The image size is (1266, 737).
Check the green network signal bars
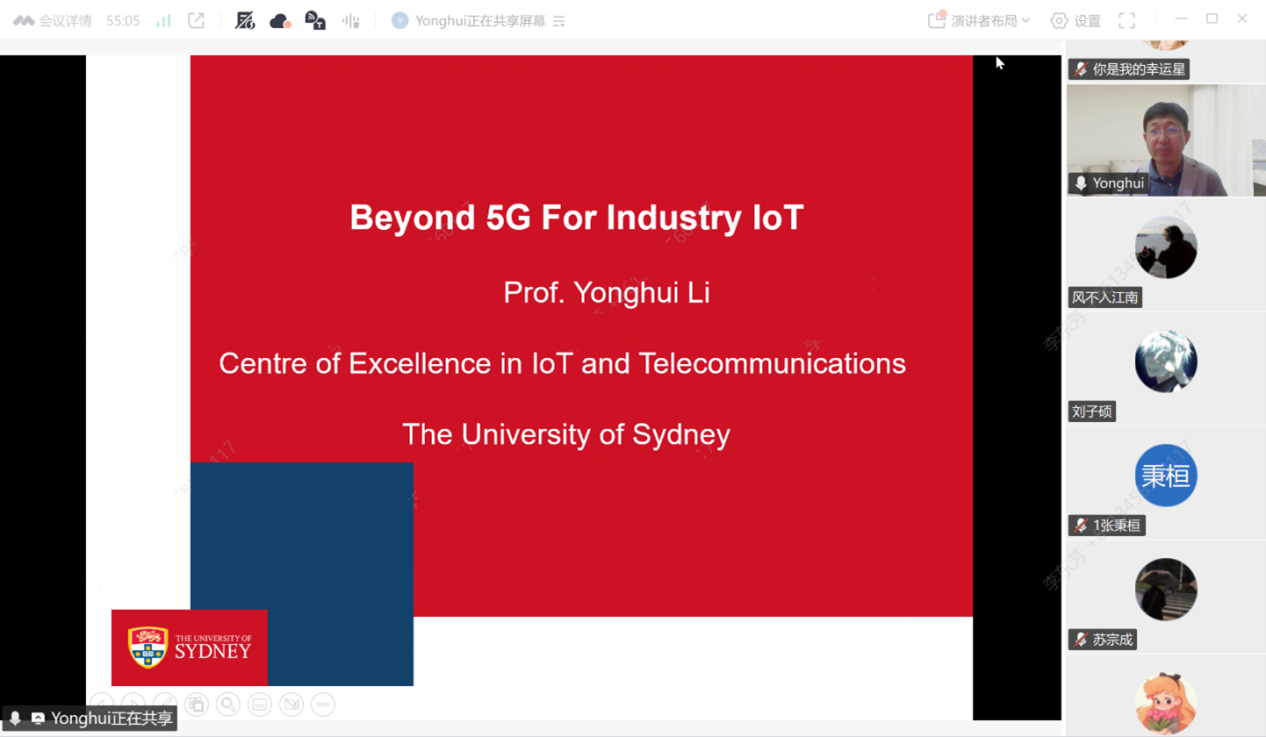click(163, 21)
